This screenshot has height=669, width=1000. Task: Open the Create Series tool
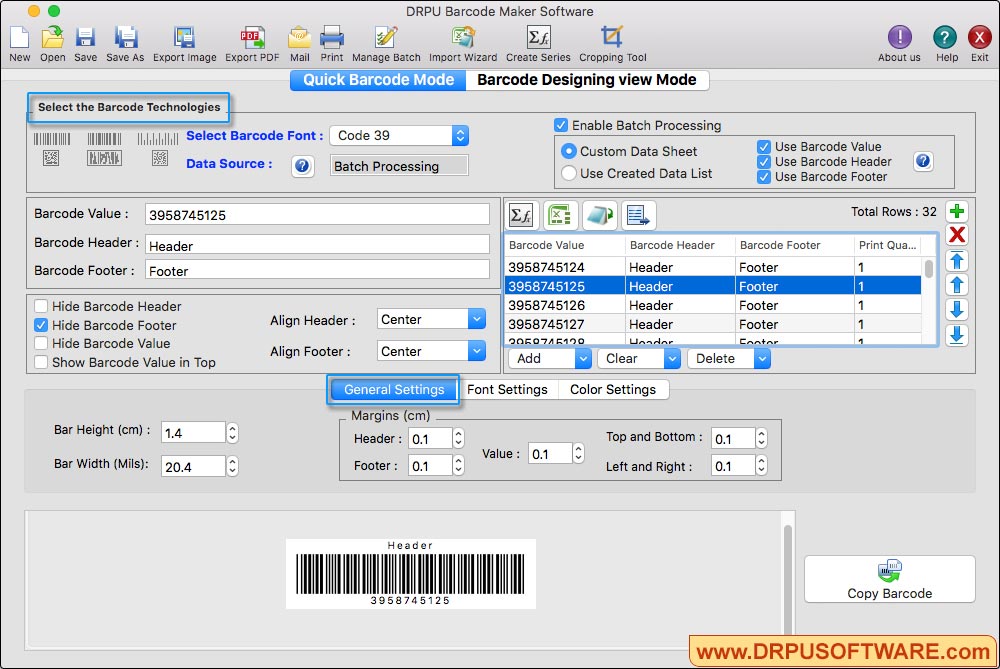[538, 40]
